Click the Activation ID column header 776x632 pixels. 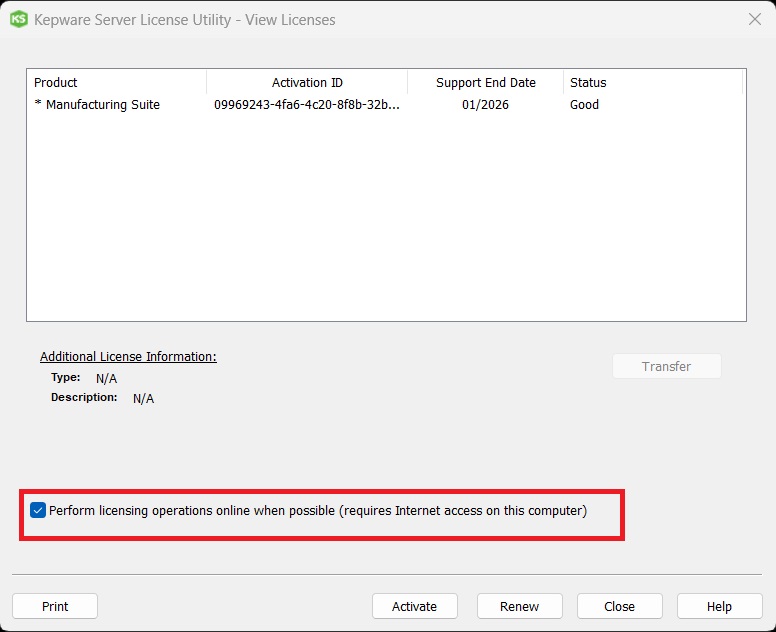(307, 82)
